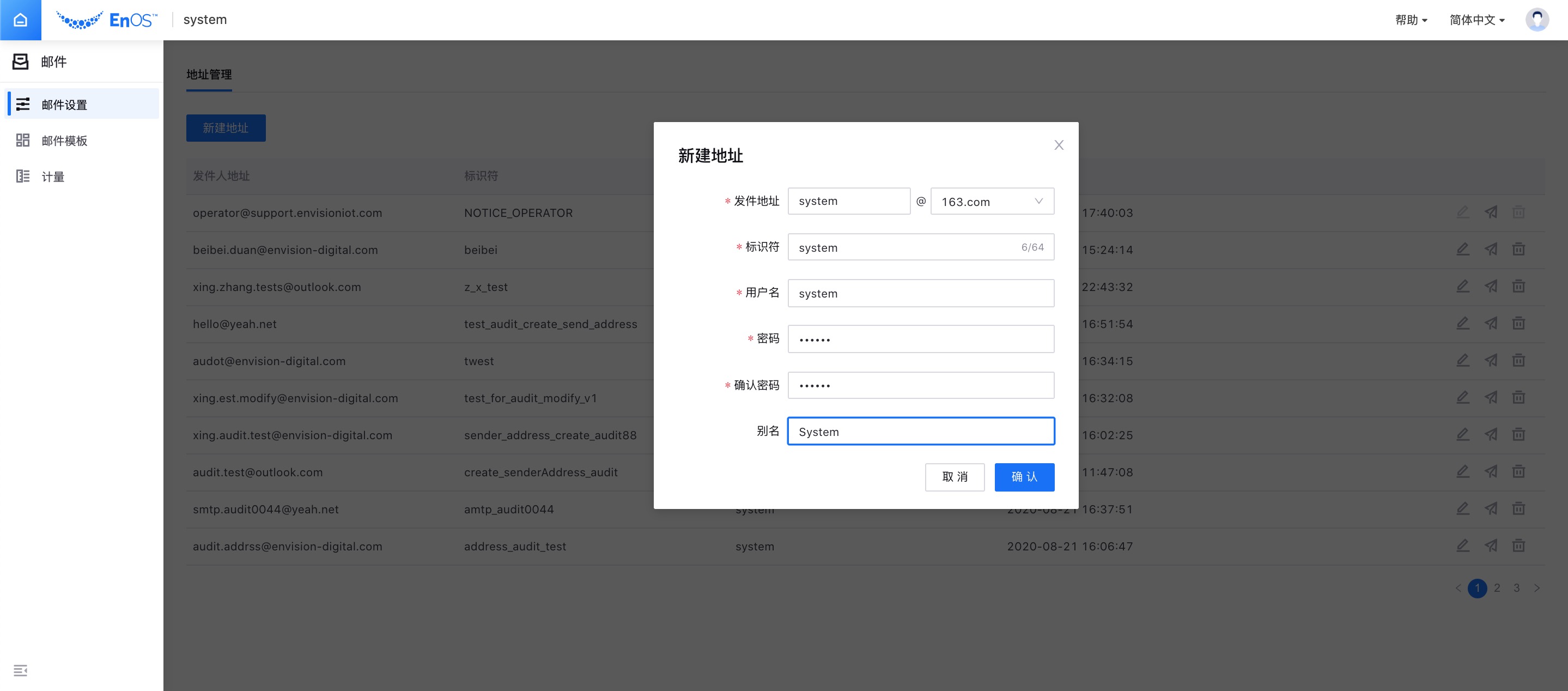Go to page 2 of the address list
This screenshot has height=691, width=1568.
1497,587
